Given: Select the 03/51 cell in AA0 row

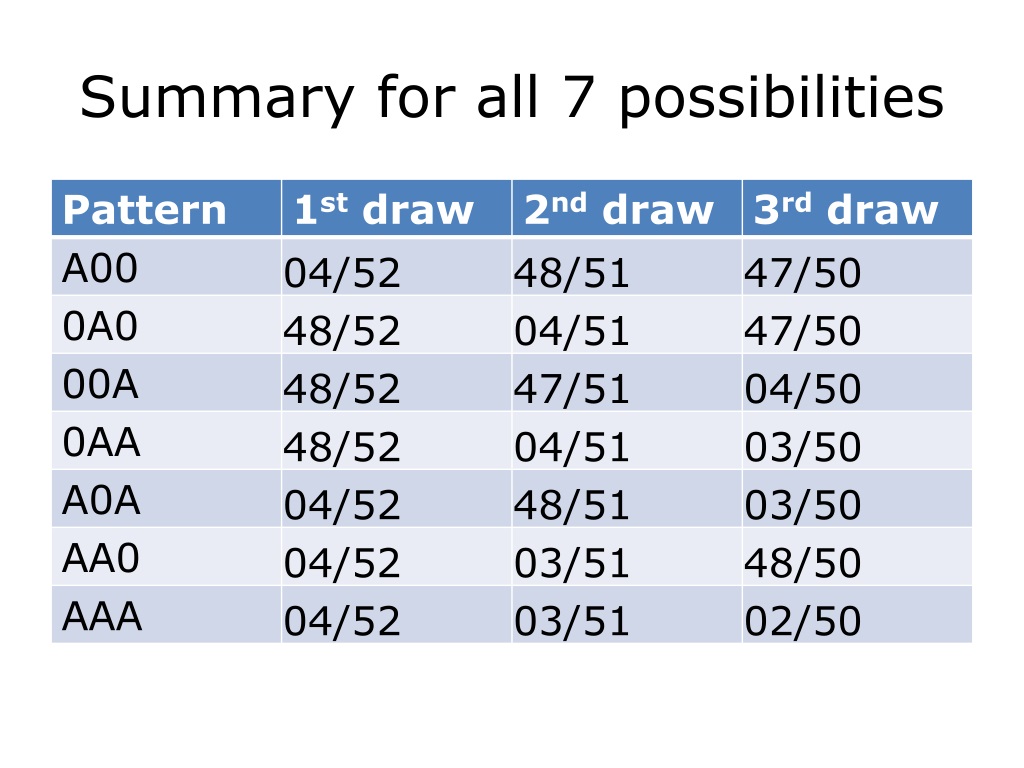Looking at the screenshot, I should pyautogui.click(x=627, y=557).
